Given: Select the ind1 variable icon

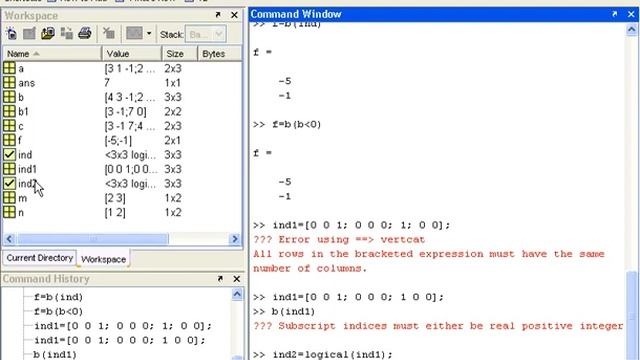Looking at the screenshot, I should pyautogui.click(x=9, y=169).
